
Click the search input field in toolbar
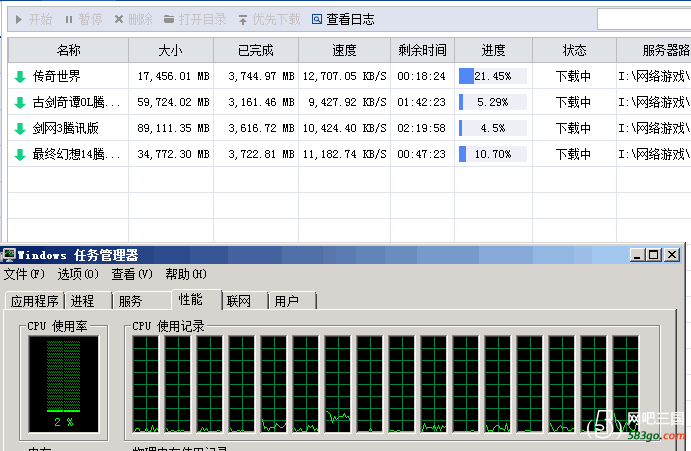(644, 19)
